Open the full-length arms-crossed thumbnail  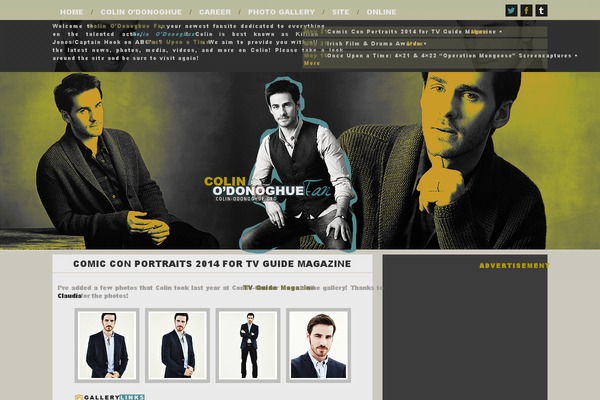tap(248, 345)
